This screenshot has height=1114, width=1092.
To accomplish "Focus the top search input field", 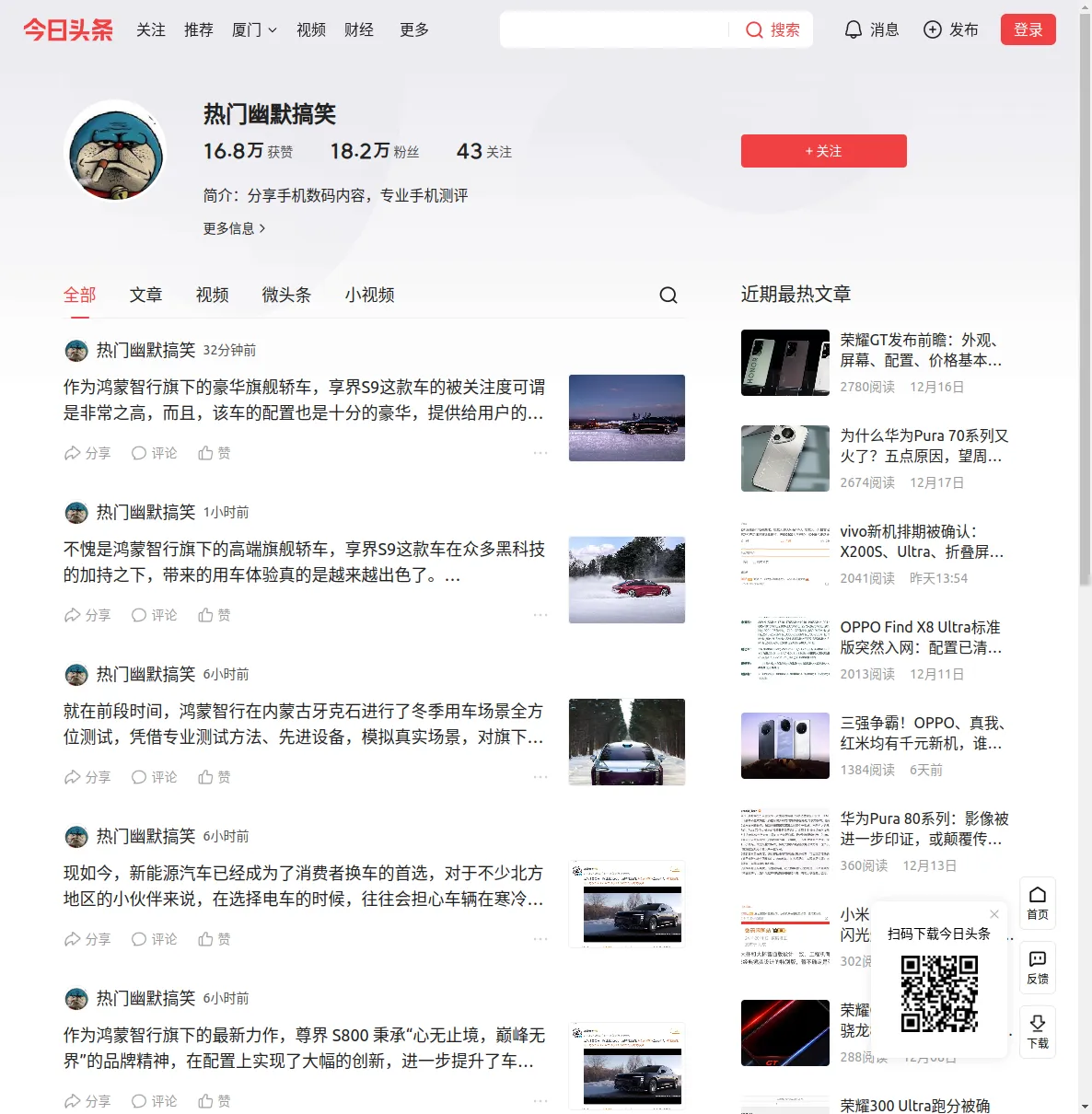I will tap(614, 29).
